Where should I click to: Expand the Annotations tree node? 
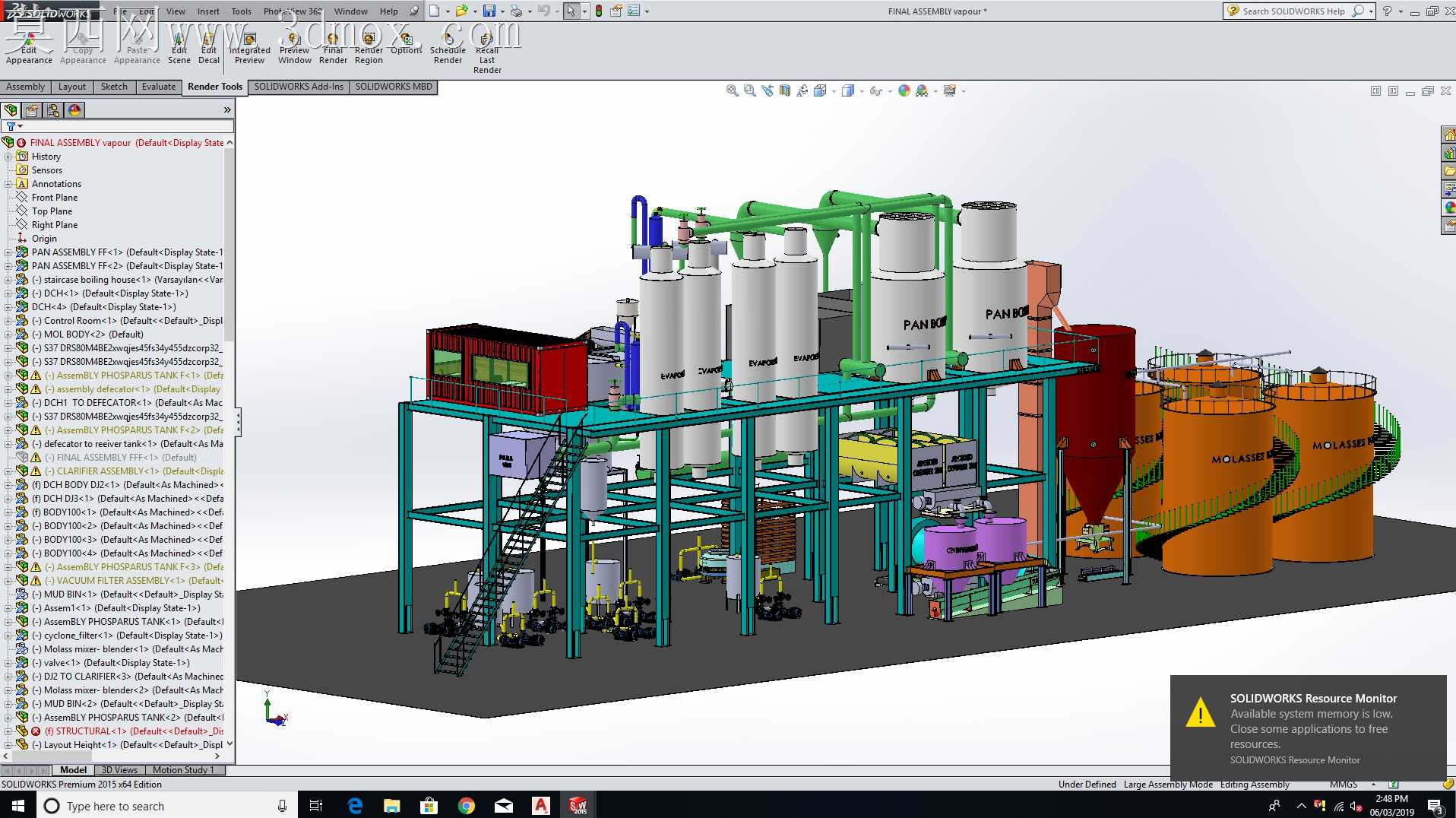coord(8,184)
